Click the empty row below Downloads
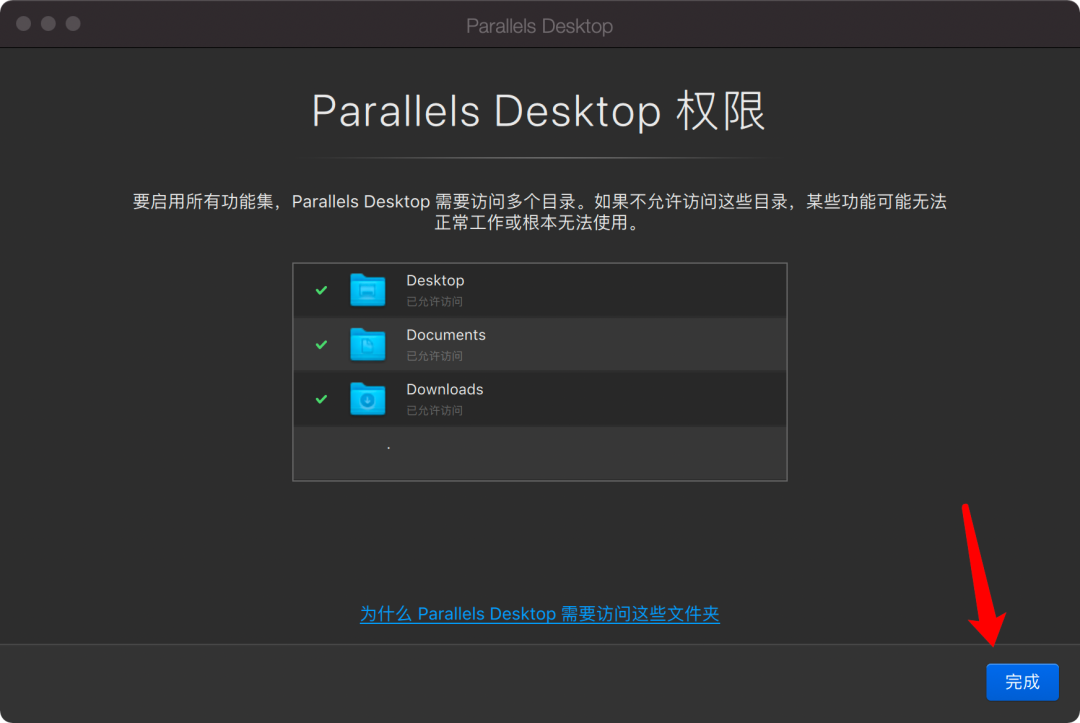Screen dimensions: 1080x723 pos(539,453)
